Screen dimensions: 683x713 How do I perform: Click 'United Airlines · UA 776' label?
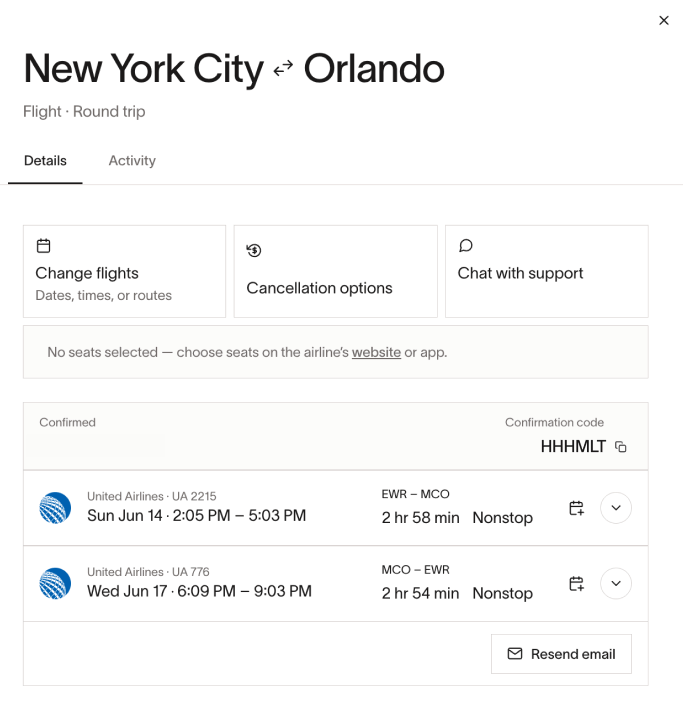[148, 572]
